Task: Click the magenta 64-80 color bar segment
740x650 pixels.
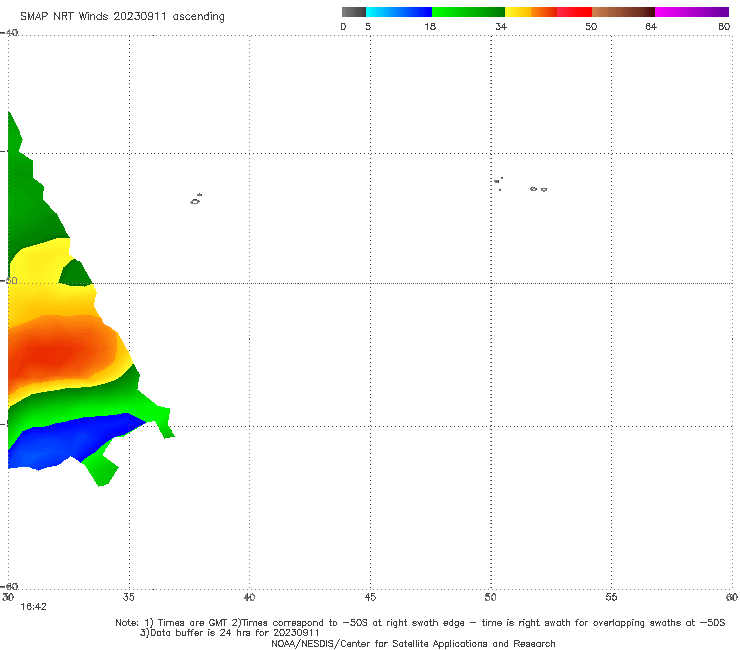Action: (x=692, y=12)
